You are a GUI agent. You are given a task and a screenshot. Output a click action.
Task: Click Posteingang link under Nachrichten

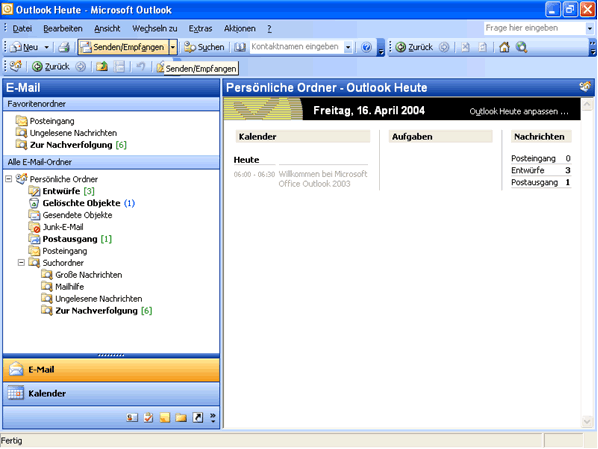(x=533, y=158)
